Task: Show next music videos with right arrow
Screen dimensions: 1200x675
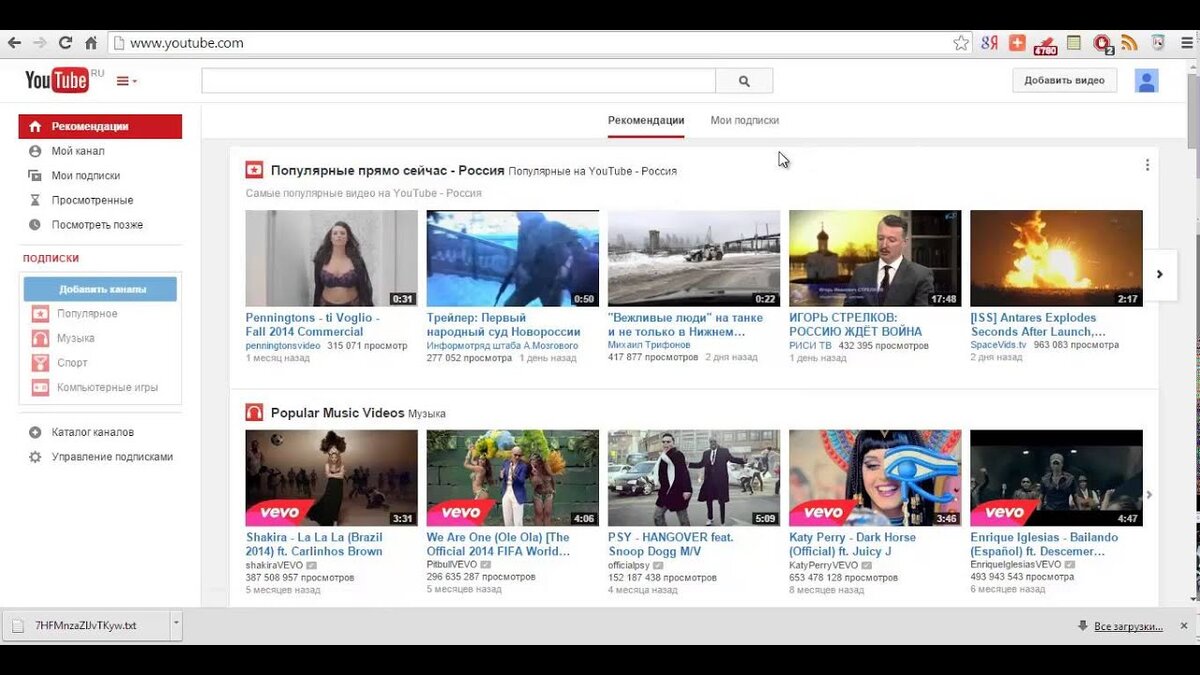Action: pos(1149,494)
